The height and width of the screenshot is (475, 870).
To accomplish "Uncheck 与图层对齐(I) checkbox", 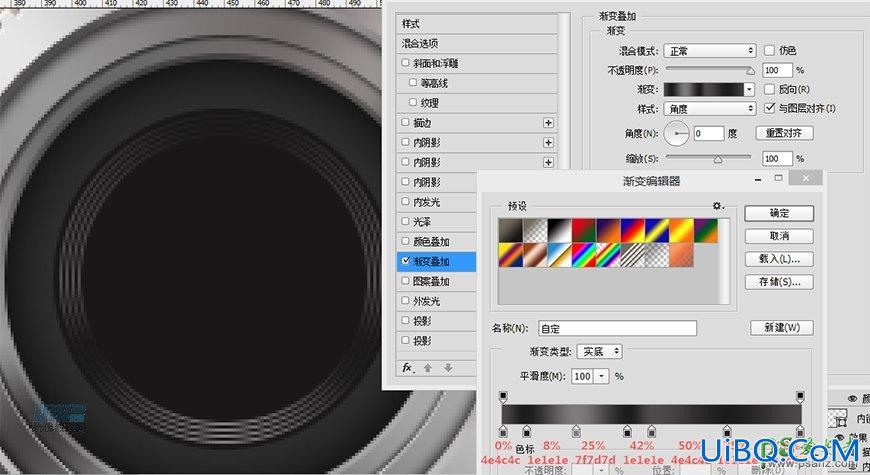I will tap(769, 108).
